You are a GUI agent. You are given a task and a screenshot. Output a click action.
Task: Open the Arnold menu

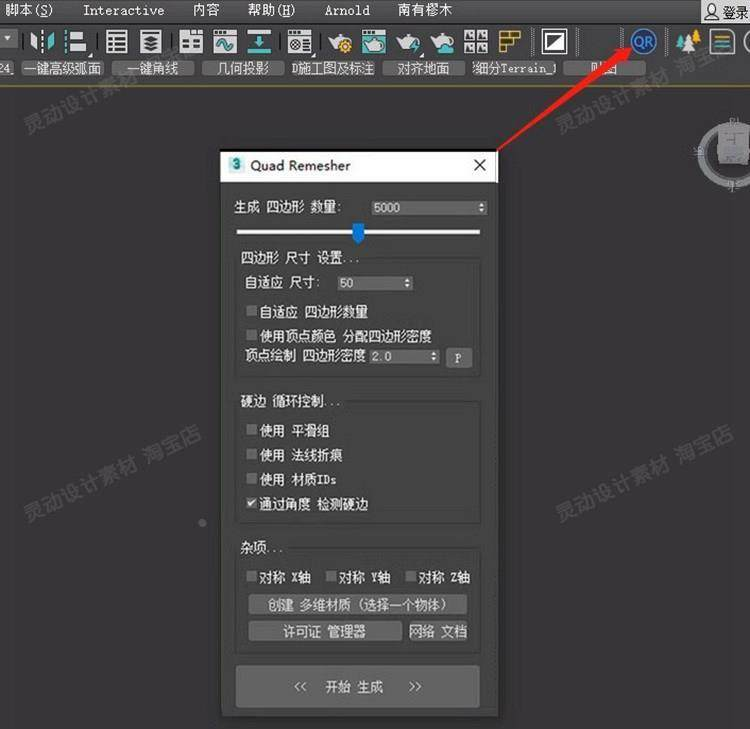pos(347,10)
